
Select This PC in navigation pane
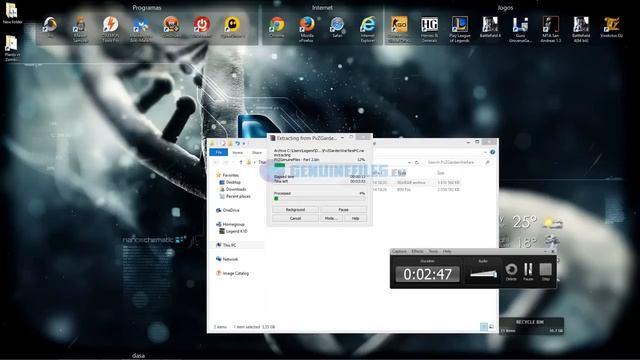click(x=226, y=245)
